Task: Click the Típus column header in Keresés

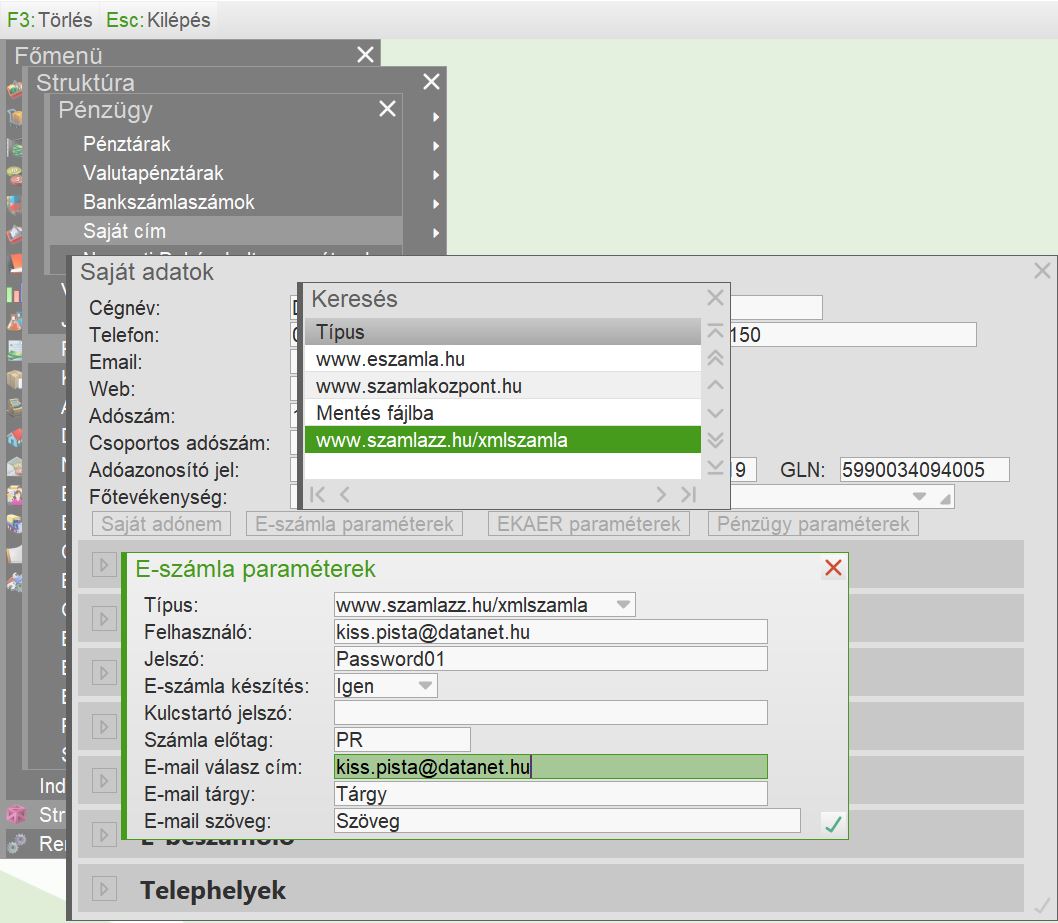Action: pos(503,331)
